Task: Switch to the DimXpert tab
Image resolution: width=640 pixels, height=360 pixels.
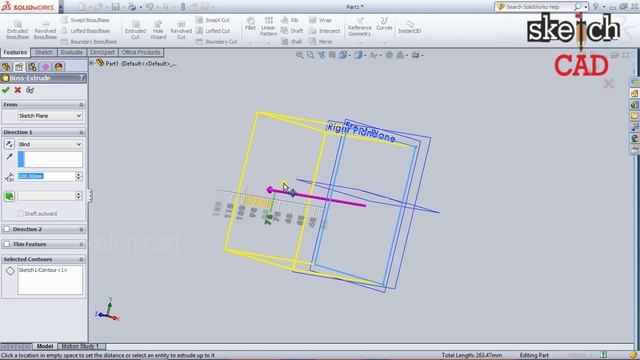Action: click(x=102, y=52)
